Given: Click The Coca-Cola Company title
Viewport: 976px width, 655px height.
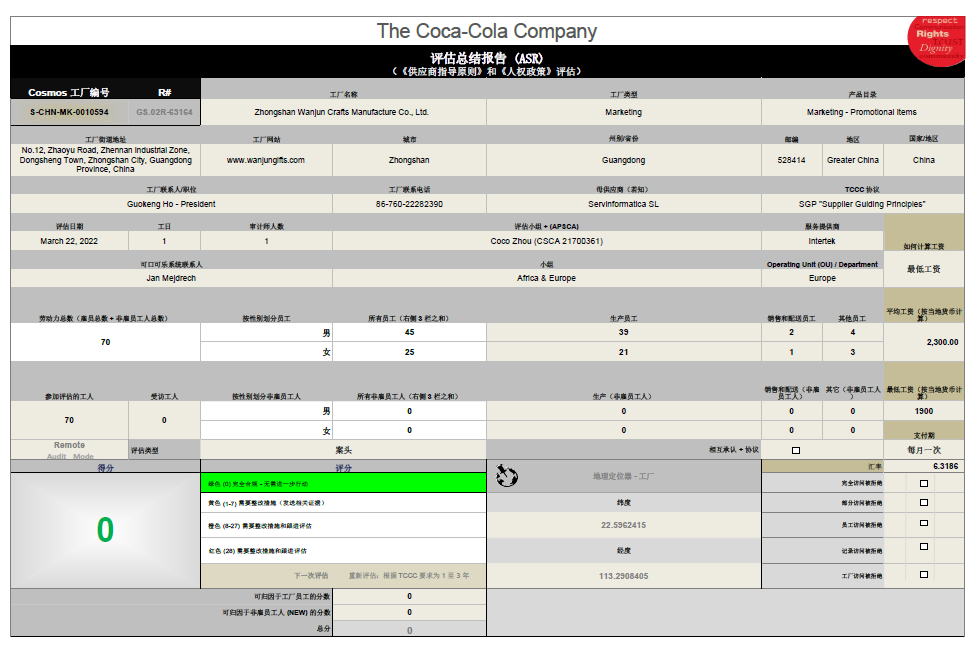Looking at the screenshot, I should pos(487,31).
